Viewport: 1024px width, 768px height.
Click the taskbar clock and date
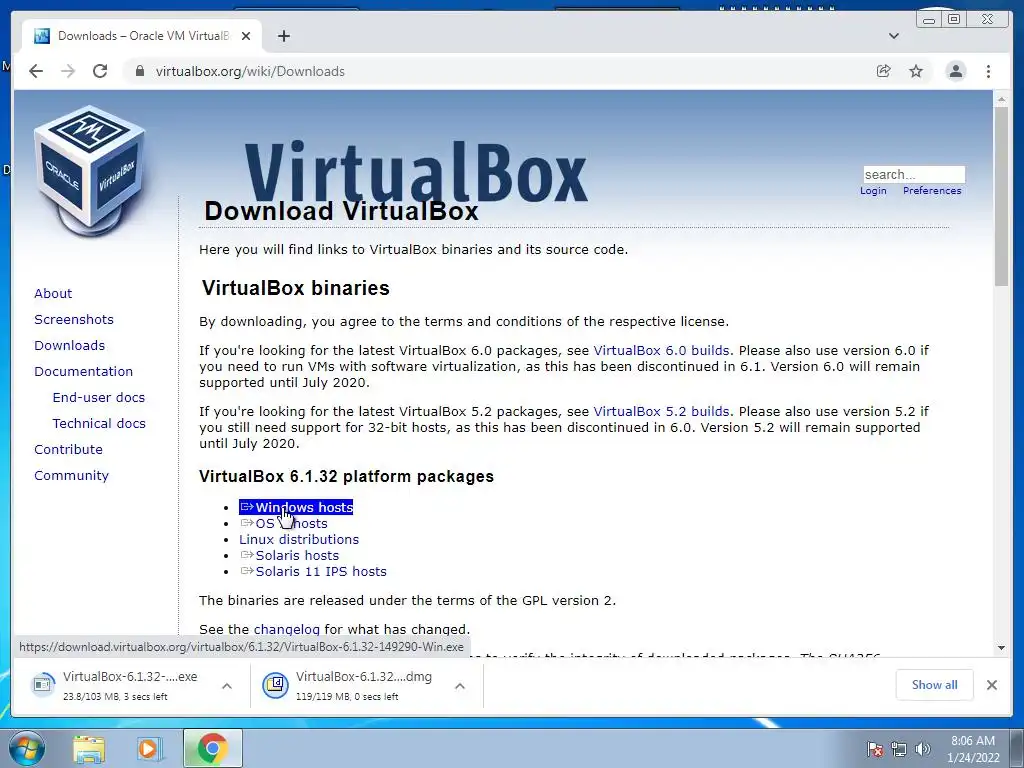973,749
